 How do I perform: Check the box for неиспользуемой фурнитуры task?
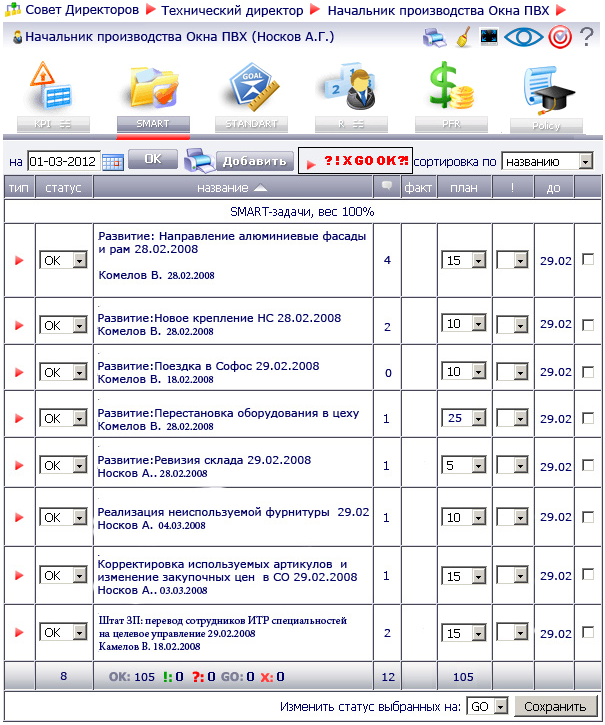[588, 517]
